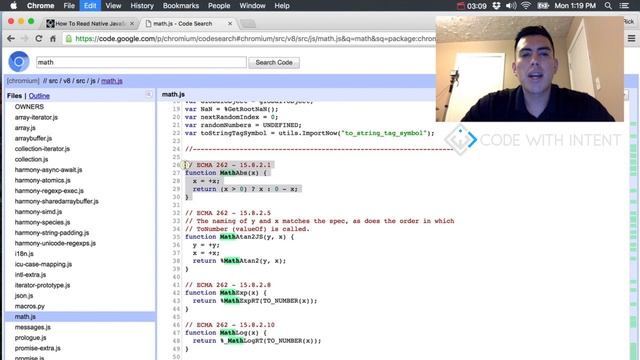Open the File menu
This screenshot has width=640, height=360.
coord(69,6)
